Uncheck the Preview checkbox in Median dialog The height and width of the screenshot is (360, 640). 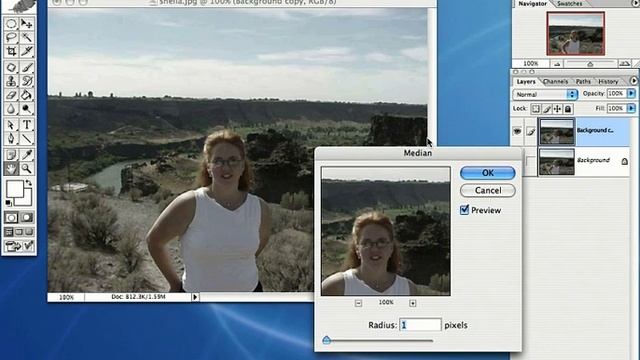click(464, 210)
